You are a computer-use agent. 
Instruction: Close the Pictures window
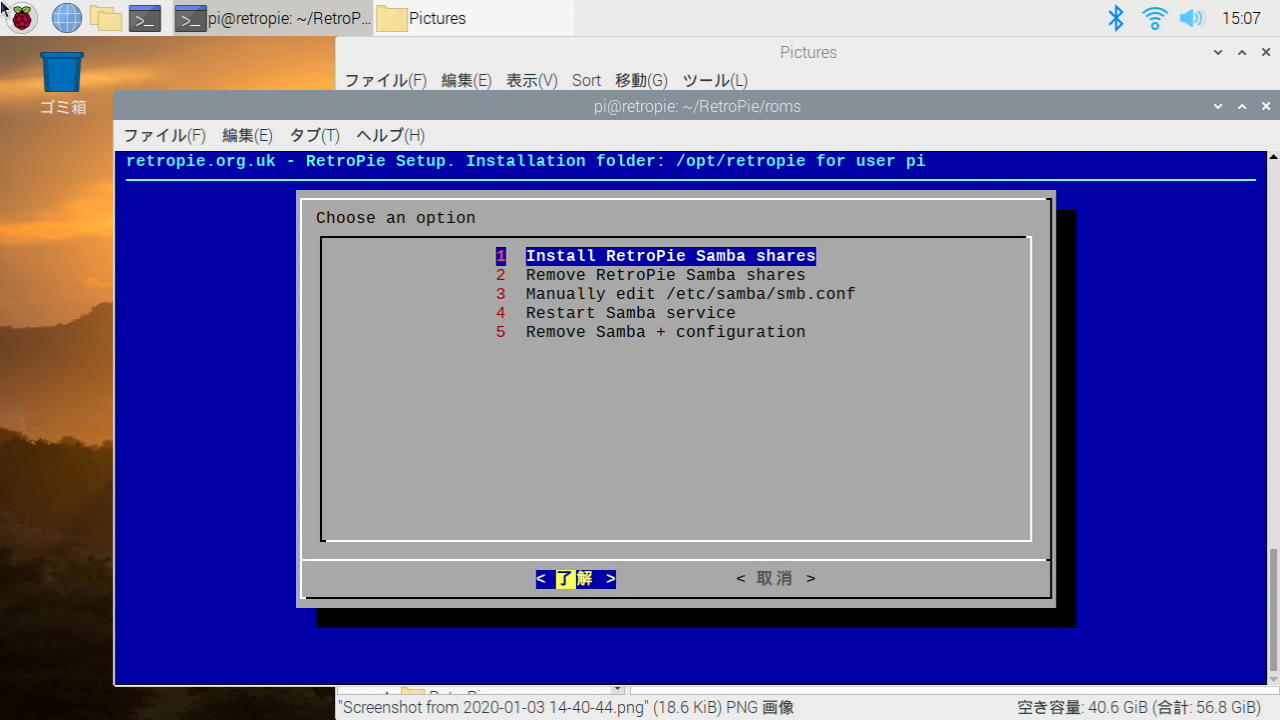pyautogui.click(x=1266, y=52)
